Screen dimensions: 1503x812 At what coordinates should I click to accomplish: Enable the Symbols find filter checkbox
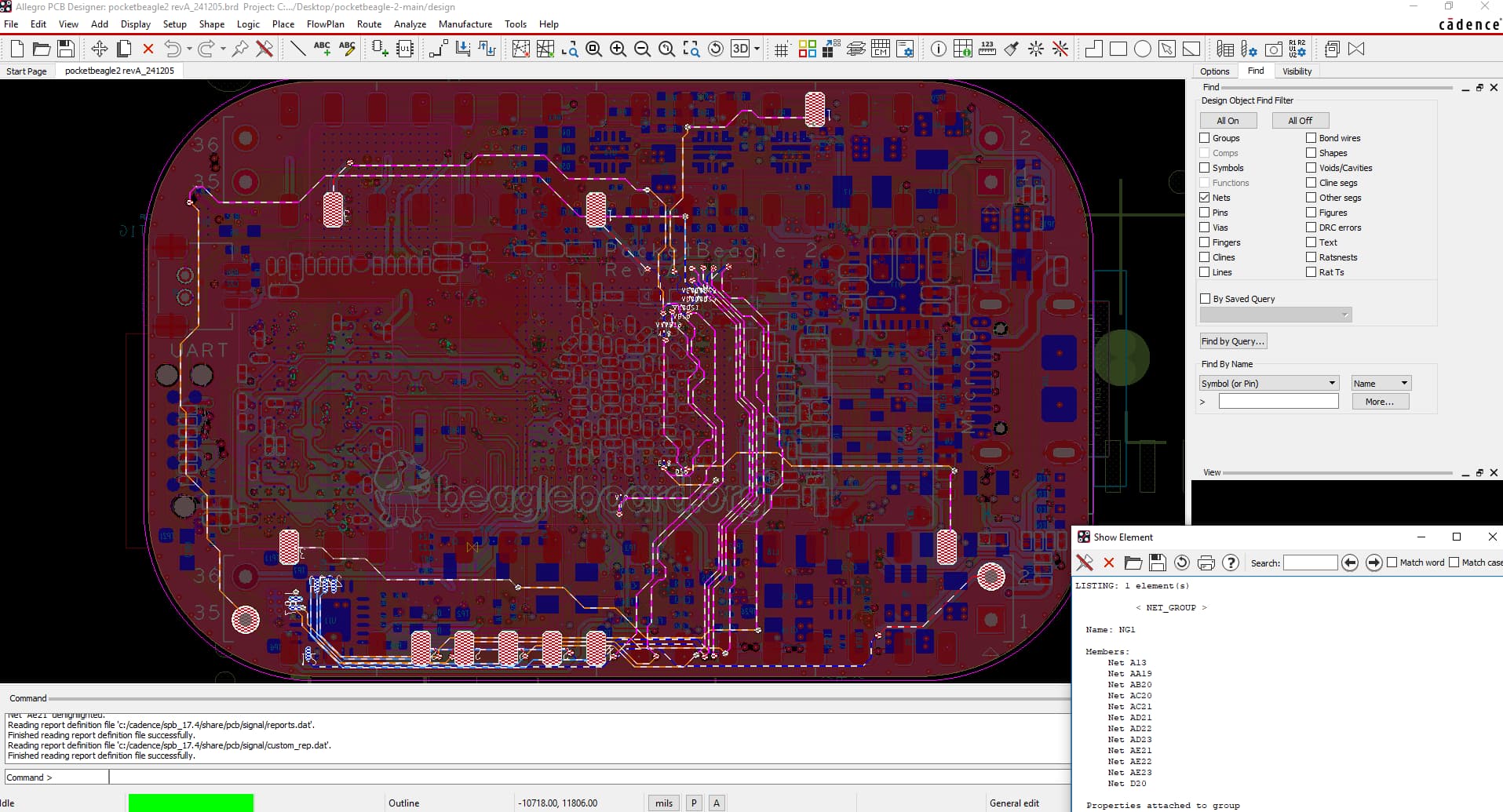point(1205,168)
